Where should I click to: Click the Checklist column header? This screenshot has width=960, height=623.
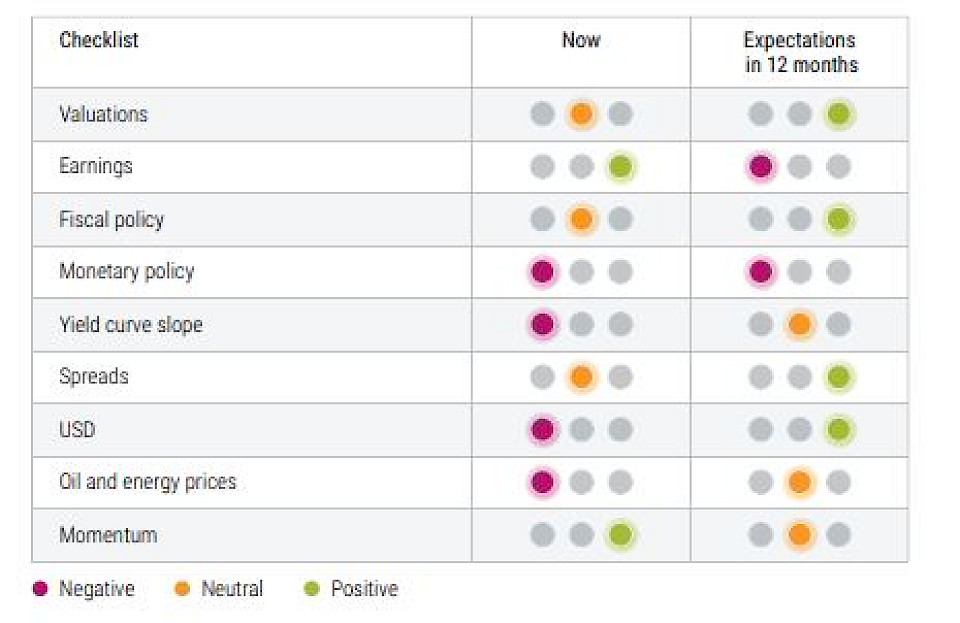coord(99,41)
